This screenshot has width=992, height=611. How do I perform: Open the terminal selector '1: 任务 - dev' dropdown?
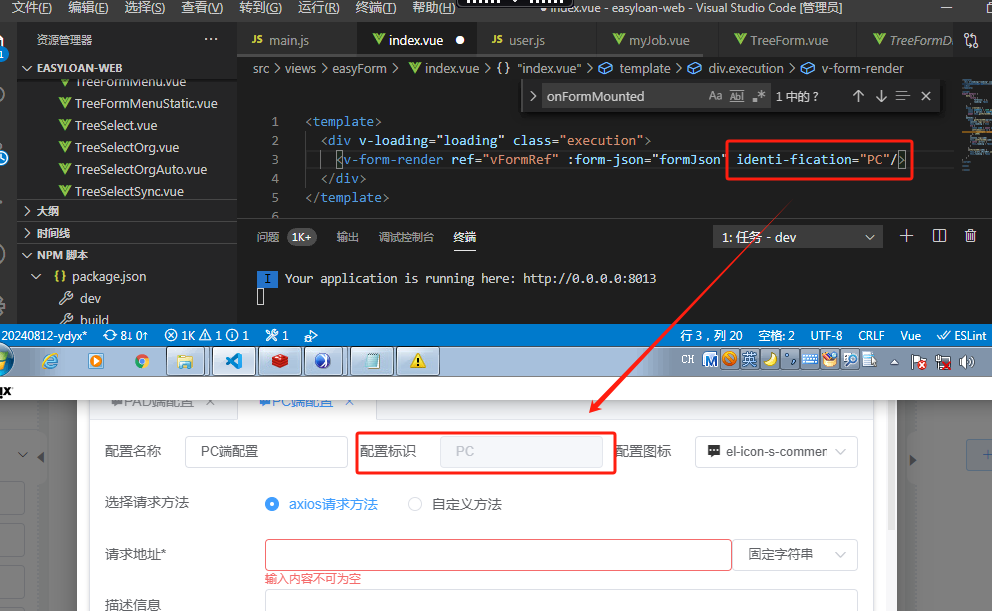798,237
